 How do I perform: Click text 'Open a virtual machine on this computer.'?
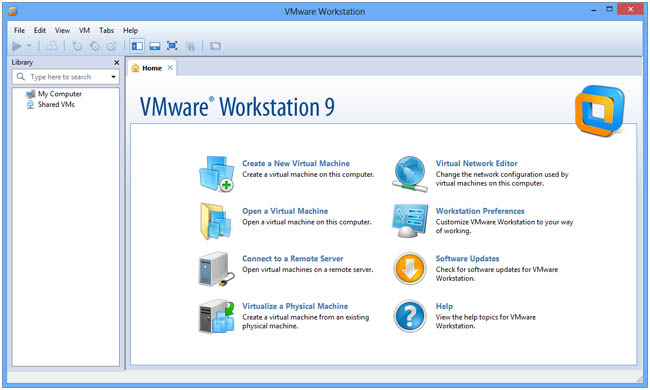pyautogui.click(x=307, y=222)
